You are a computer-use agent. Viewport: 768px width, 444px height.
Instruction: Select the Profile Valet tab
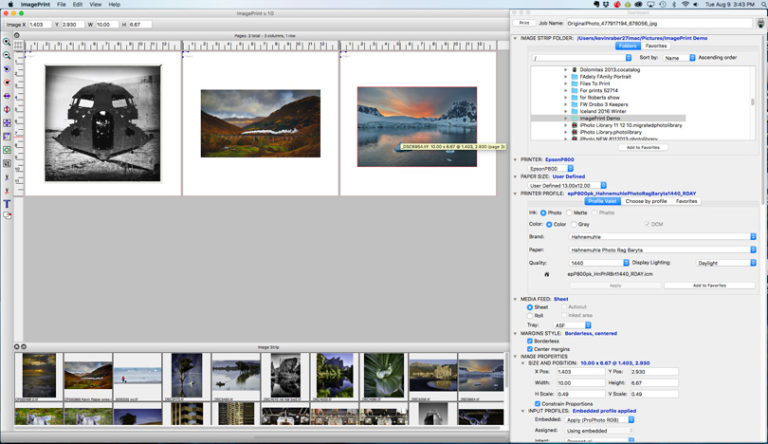(x=602, y=201)
